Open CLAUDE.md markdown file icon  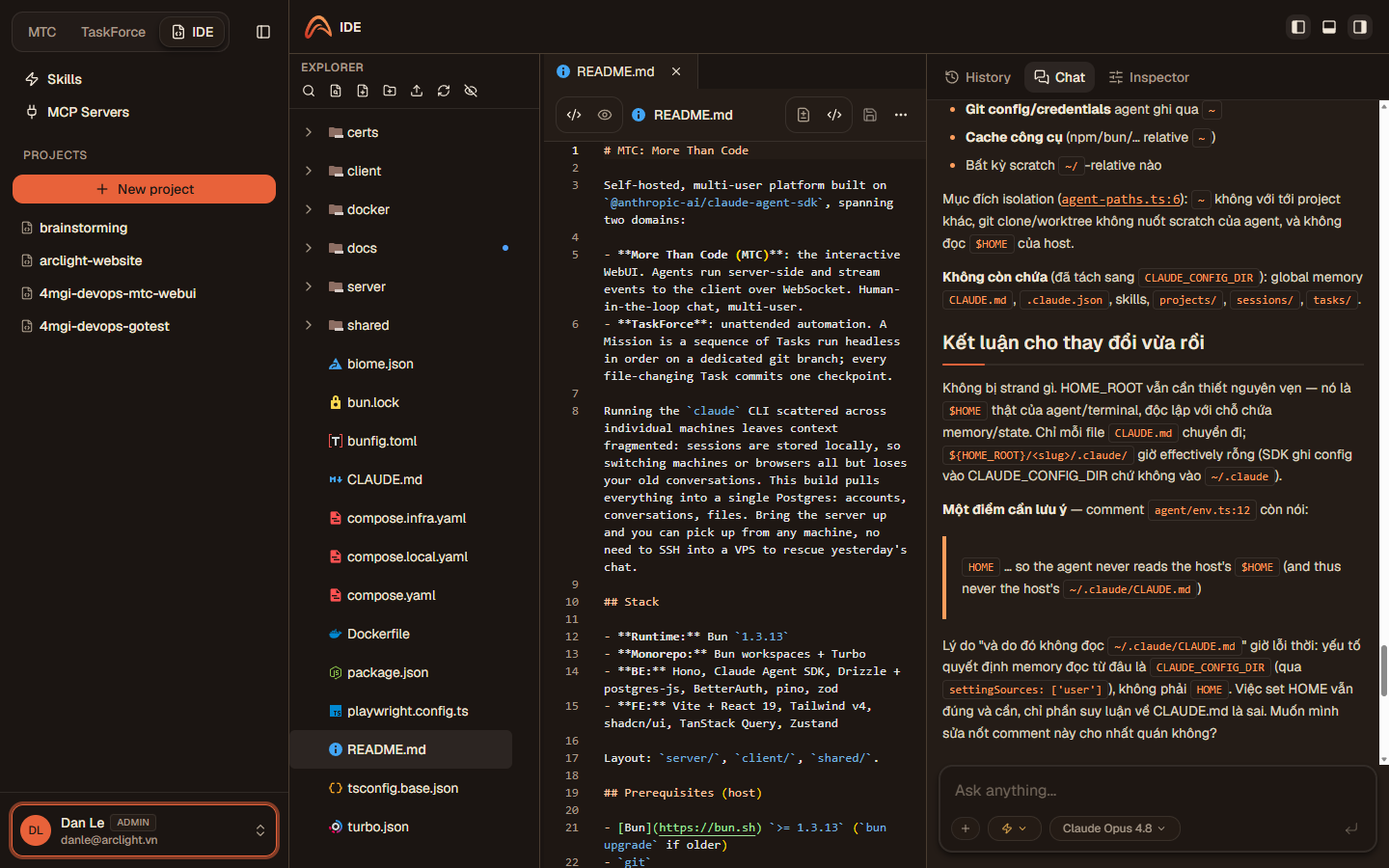click(336, 479)
